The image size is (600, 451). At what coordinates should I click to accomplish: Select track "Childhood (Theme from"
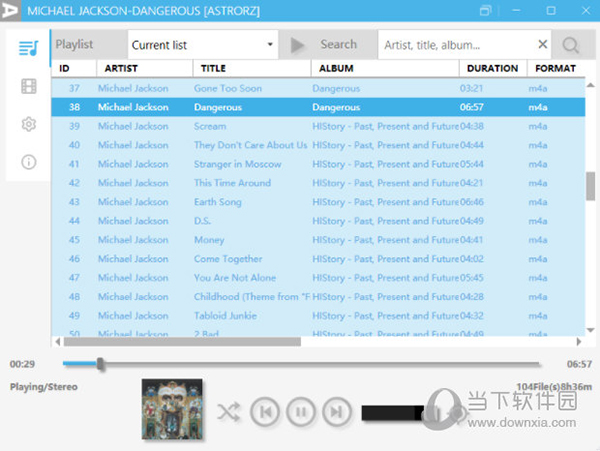(x=252, y=297)
